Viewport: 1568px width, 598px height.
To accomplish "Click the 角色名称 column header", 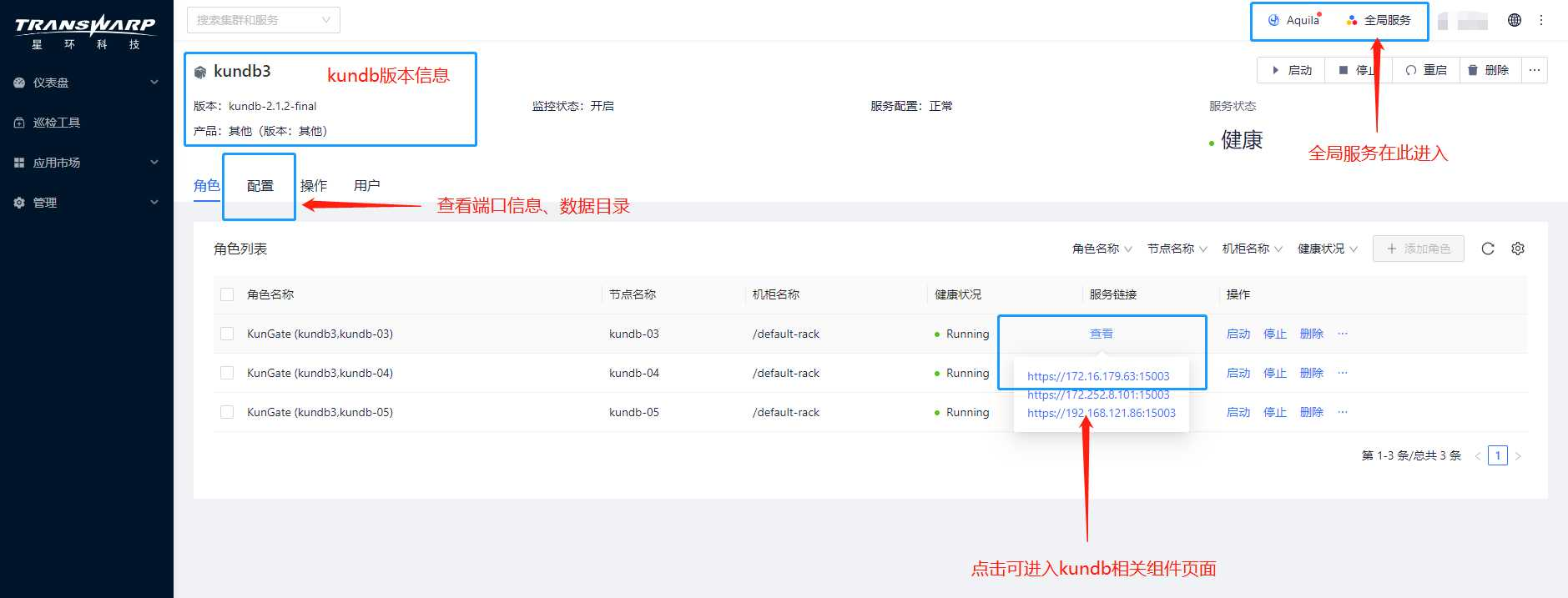I will coord(270,294).
